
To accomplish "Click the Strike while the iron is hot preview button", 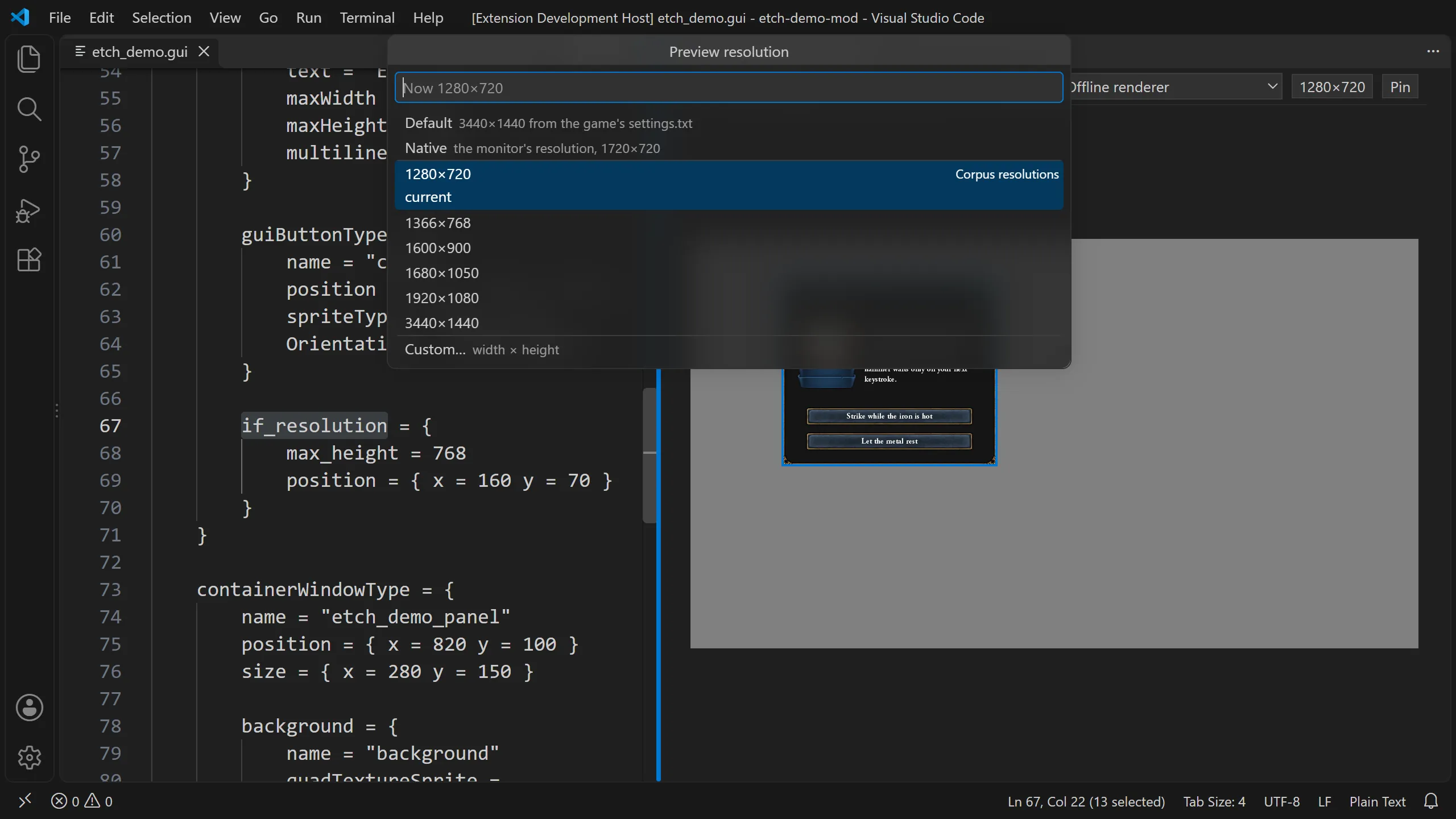I will coord(889,416).
